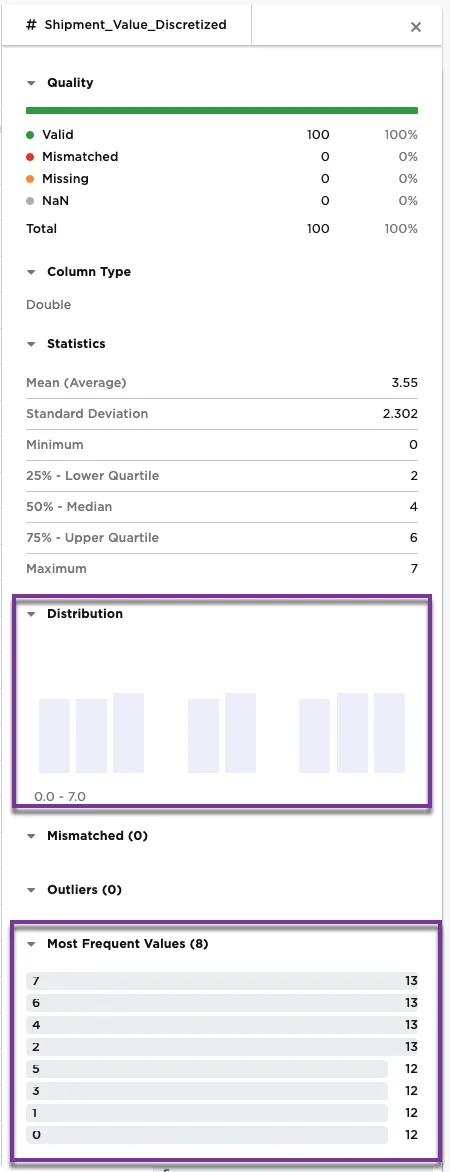Image resolution: width=450 pixels, height=1172 pixels.
Task: Expand the Outliers (0) section
Action: (x=31, y=890)
